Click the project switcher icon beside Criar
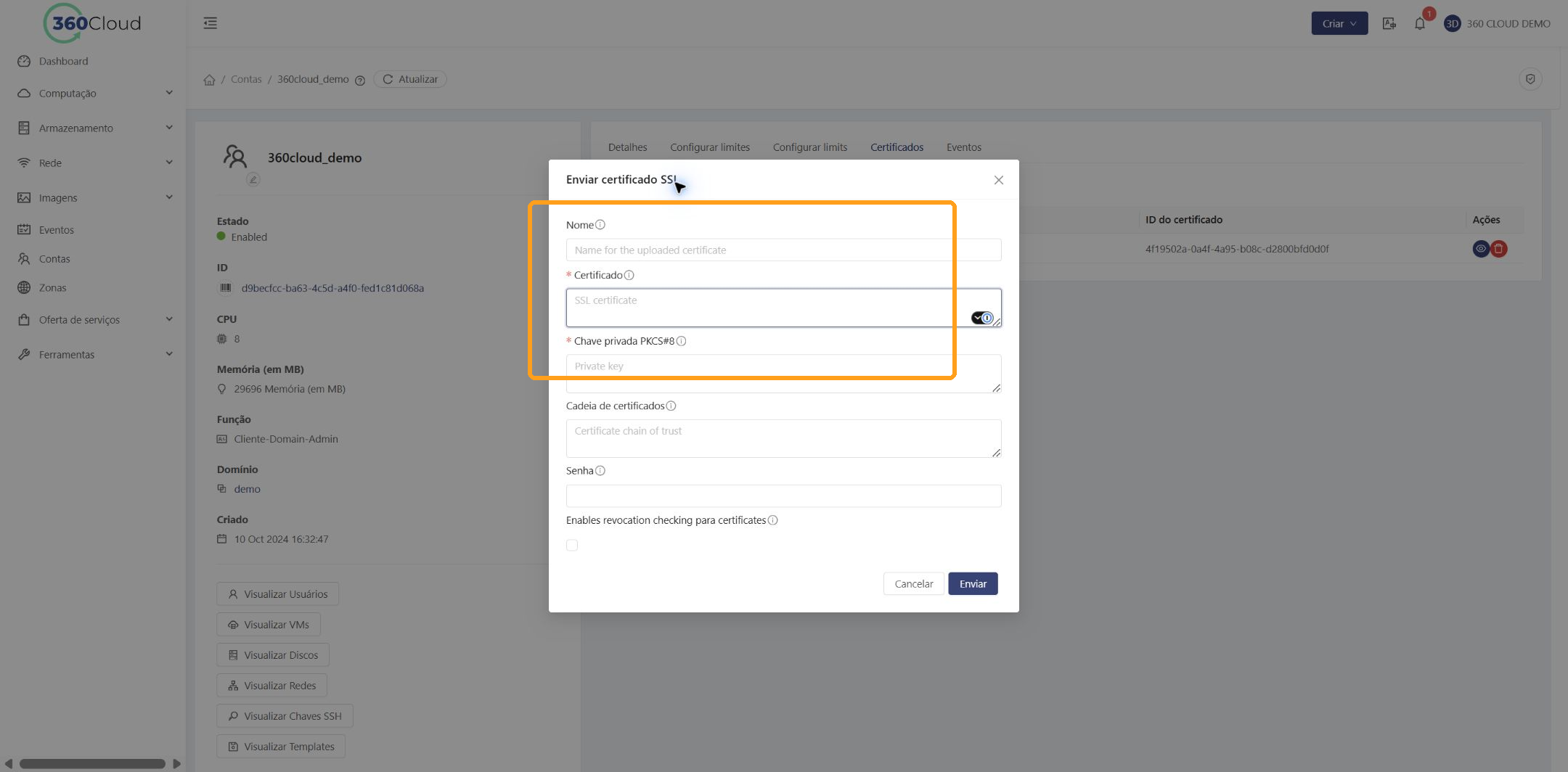This screenshot has height=772, width=1568. (1389, 23)
